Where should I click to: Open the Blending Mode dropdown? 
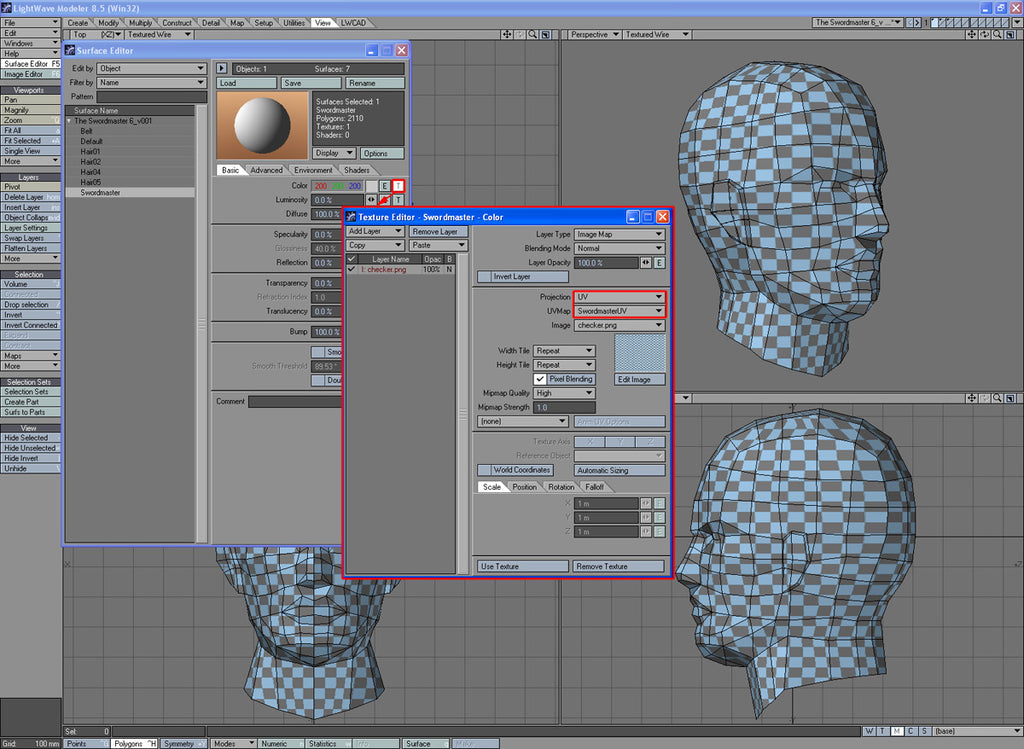(x=619, y=248)
